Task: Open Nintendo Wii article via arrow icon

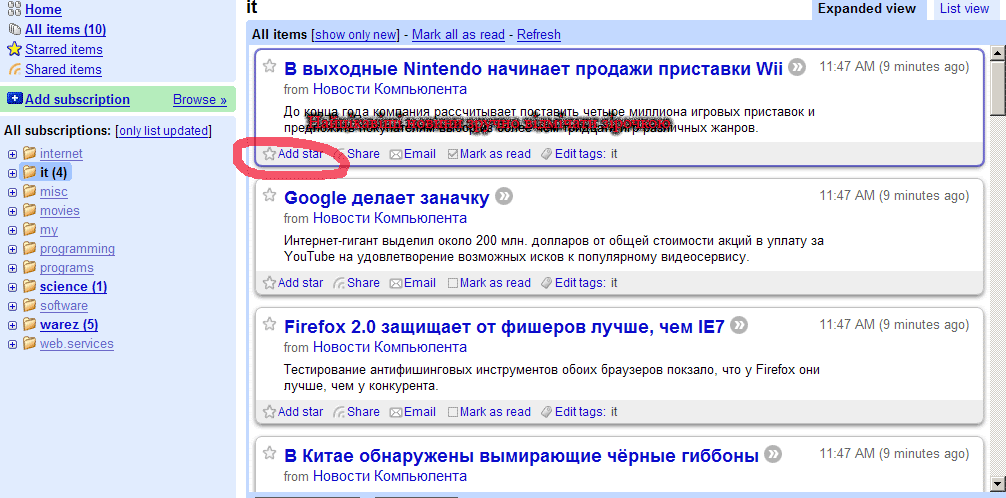Action: 797,67
